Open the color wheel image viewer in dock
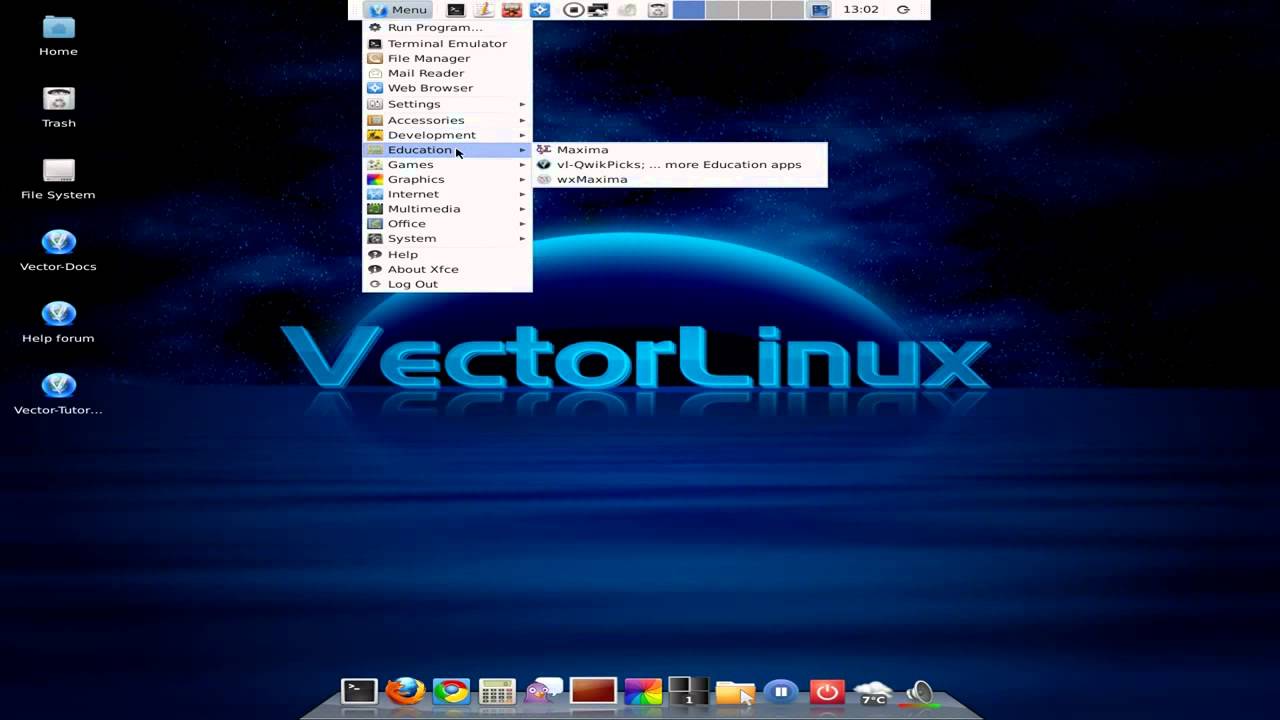 (641, 690)
